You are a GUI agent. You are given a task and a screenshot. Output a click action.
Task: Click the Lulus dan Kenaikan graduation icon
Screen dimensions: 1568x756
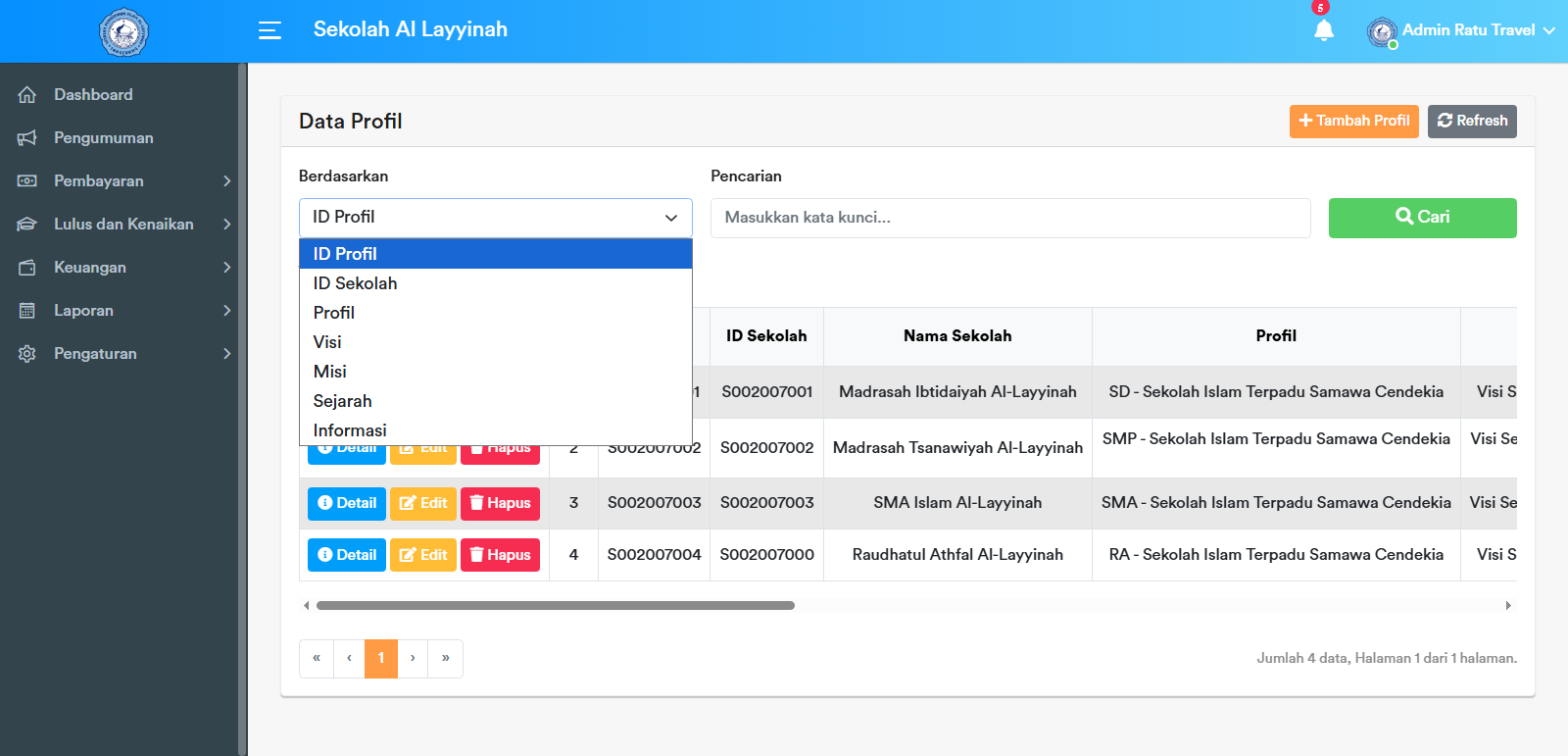click(x=27, y=225)
